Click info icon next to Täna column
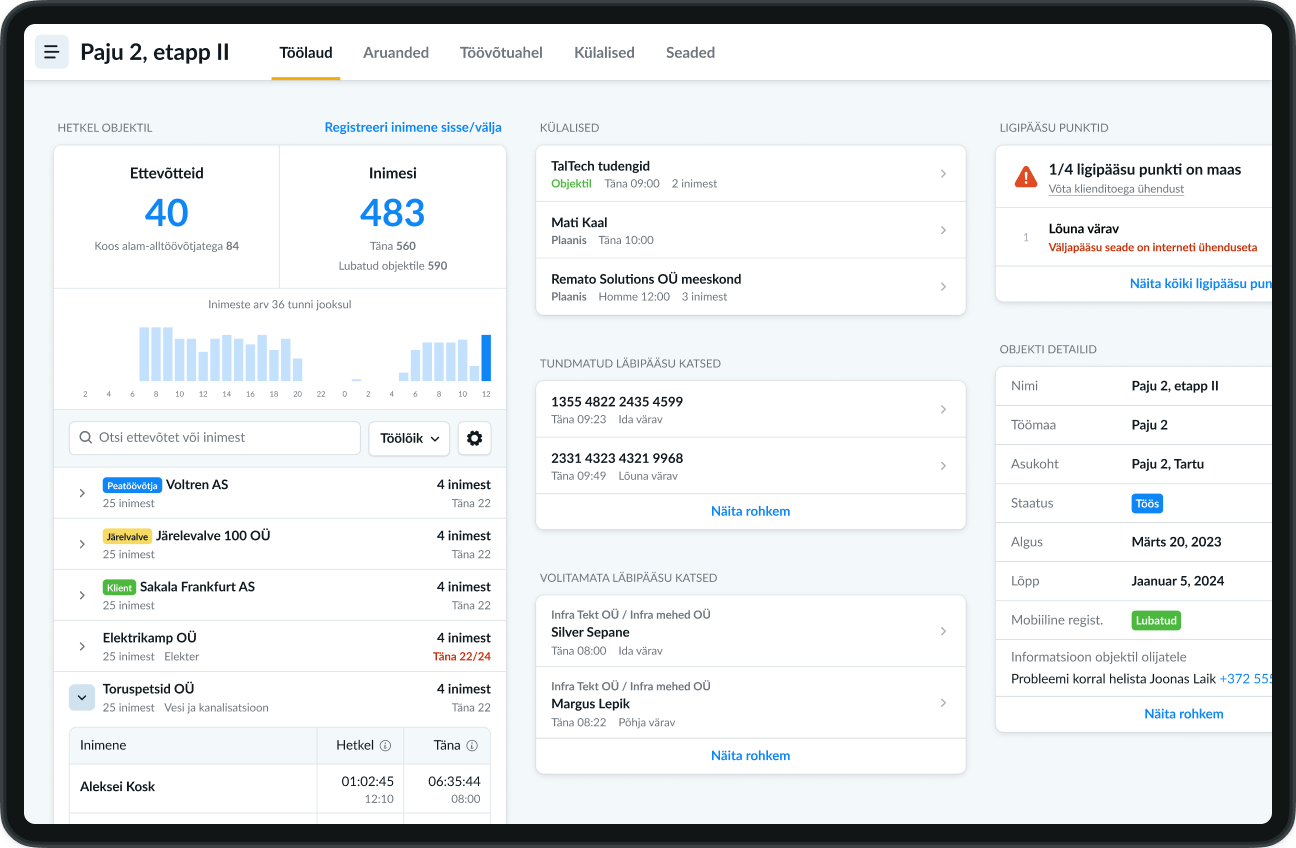Screen dimensions: 1296x848 click(472, 745)
